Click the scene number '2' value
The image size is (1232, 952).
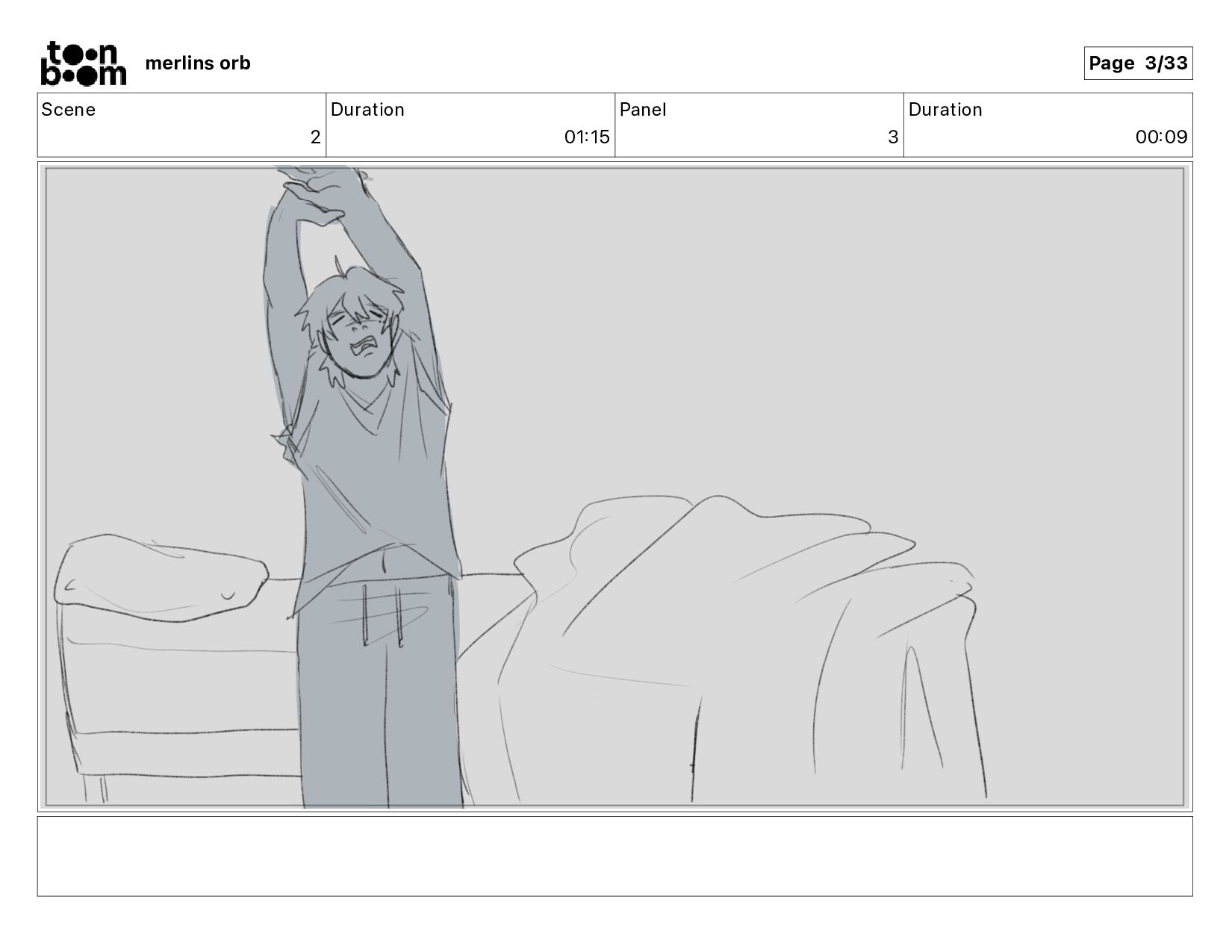(x=315, y=137)
